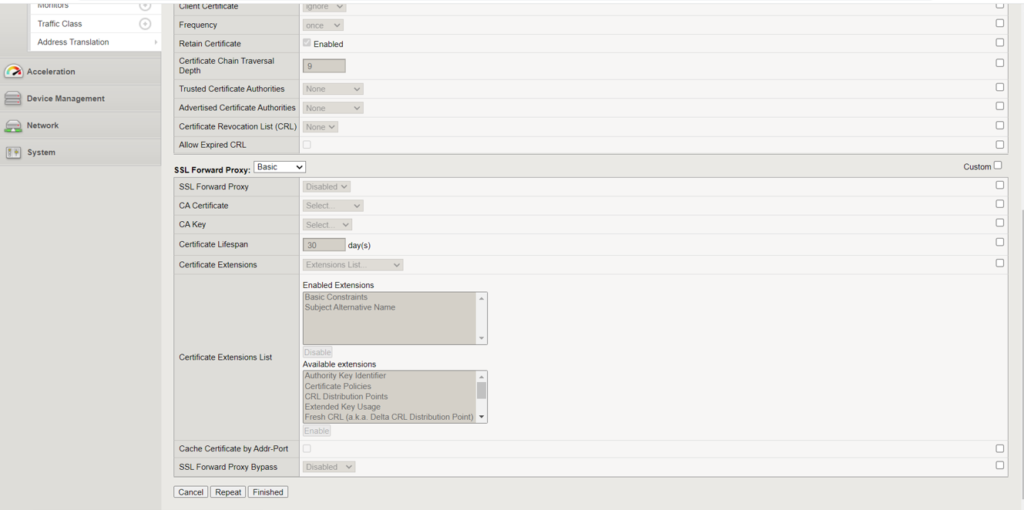Tick the custom checkbox on Certificate Lifespan row

(1000, 242)
